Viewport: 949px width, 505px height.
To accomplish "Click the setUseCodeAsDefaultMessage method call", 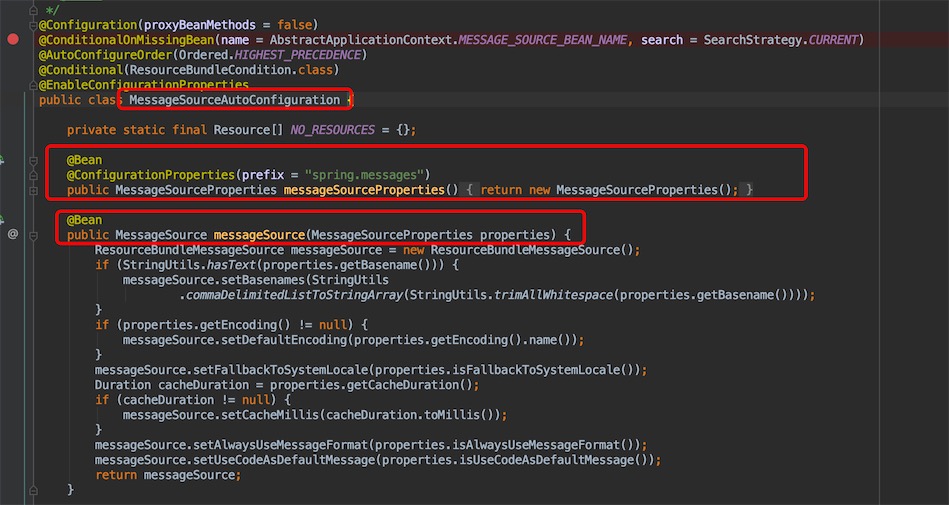I will (x=284, y=460).
